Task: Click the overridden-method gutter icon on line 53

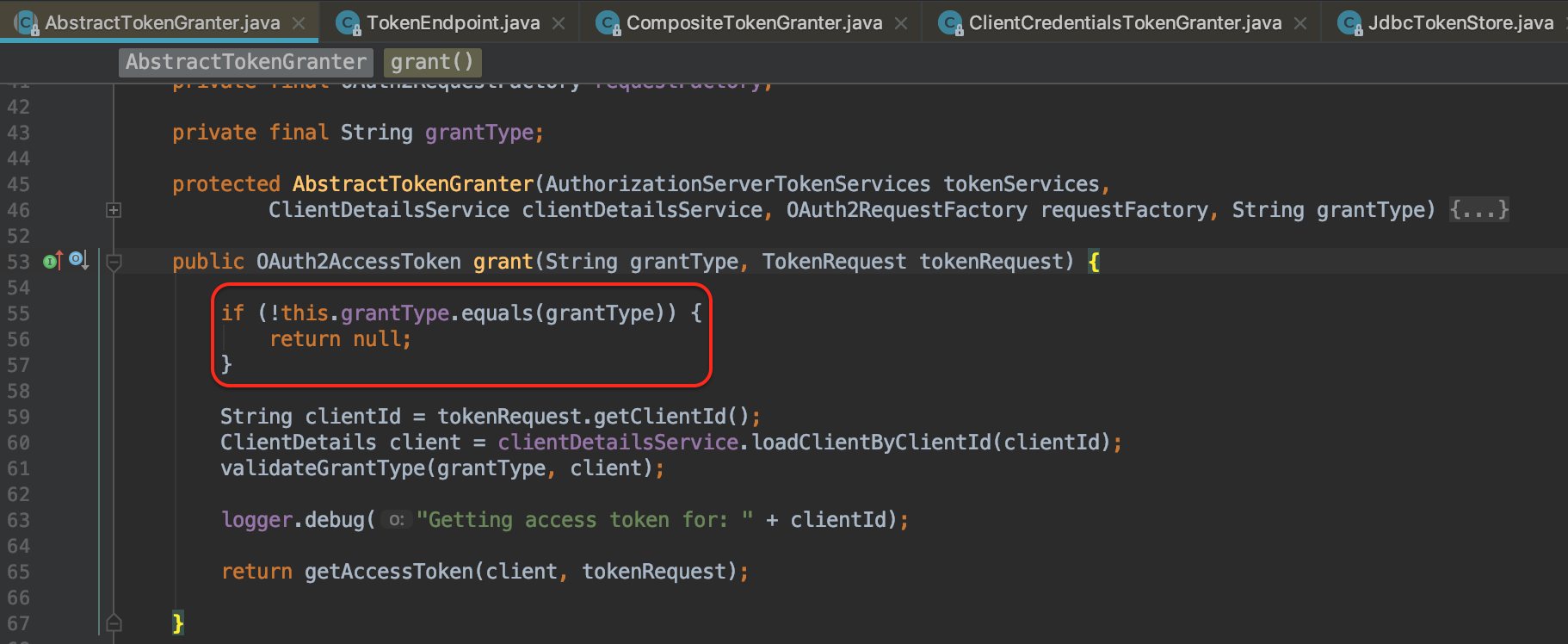Action: (x=78, y=260)
